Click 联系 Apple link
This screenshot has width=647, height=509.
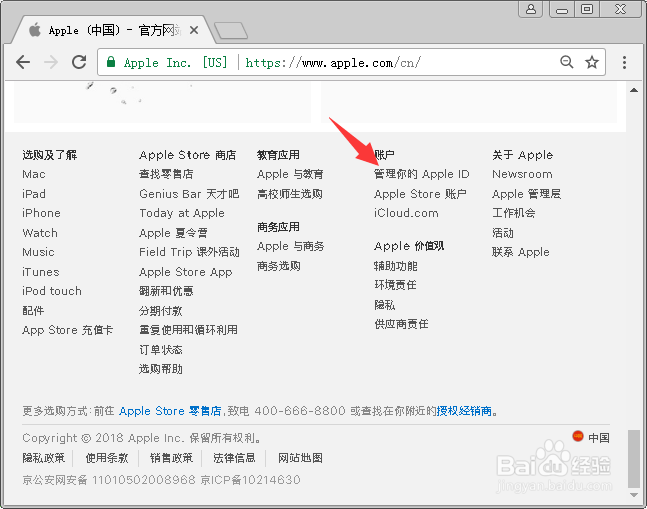521,252
